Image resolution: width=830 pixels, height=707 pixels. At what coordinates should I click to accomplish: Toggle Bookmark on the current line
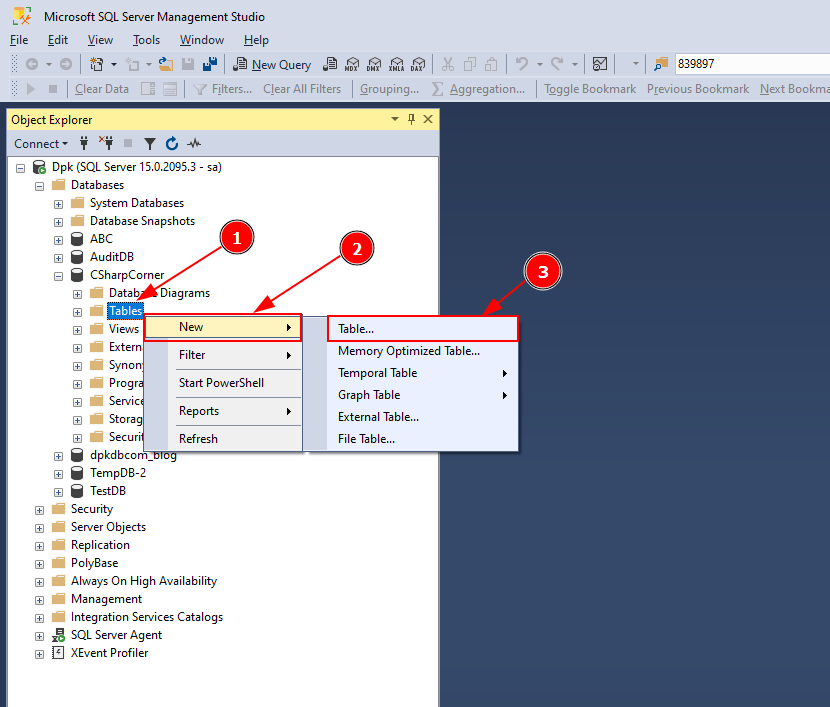[589, 88]
